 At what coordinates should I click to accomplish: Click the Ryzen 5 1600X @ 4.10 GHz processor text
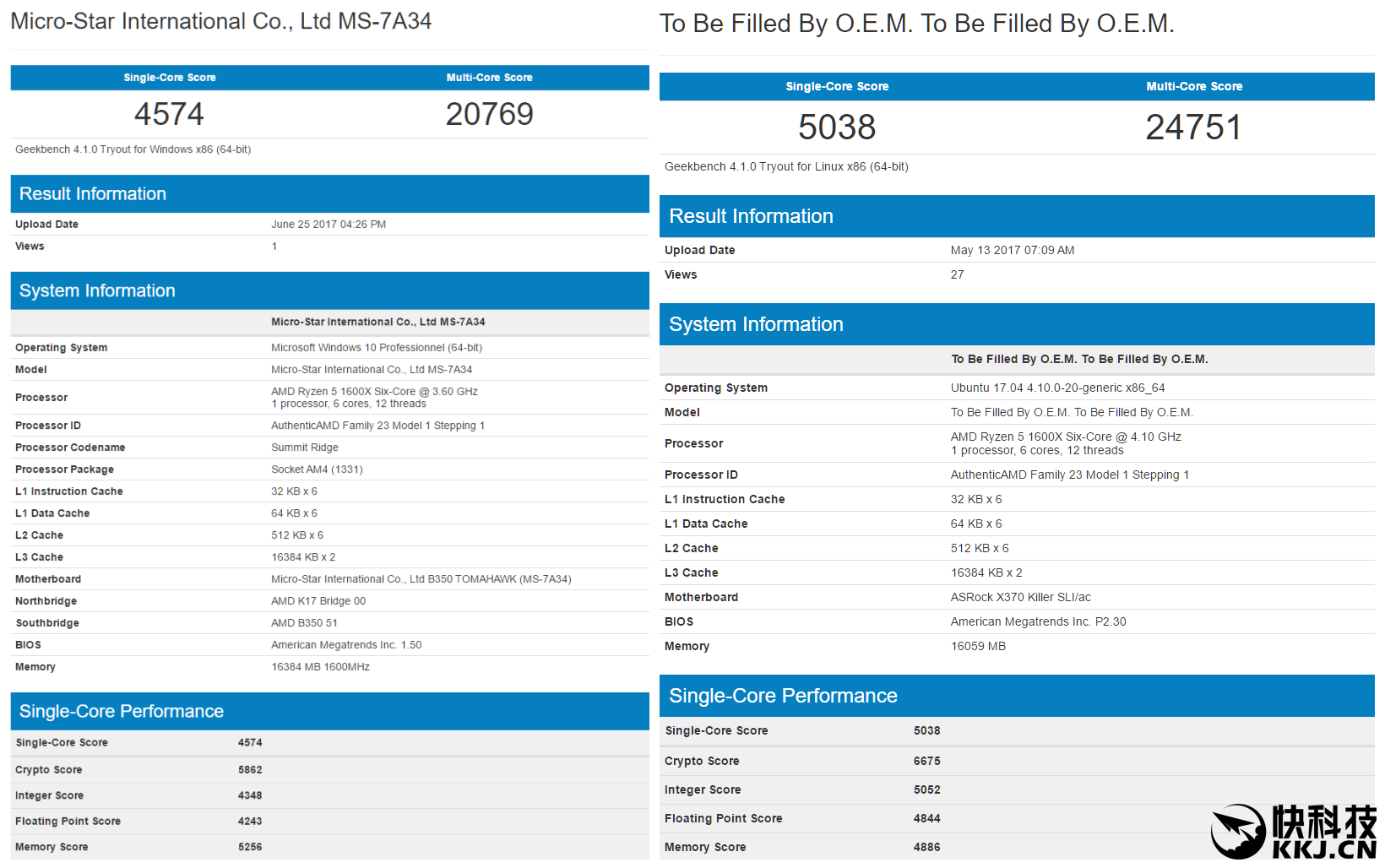(1065, 437)
